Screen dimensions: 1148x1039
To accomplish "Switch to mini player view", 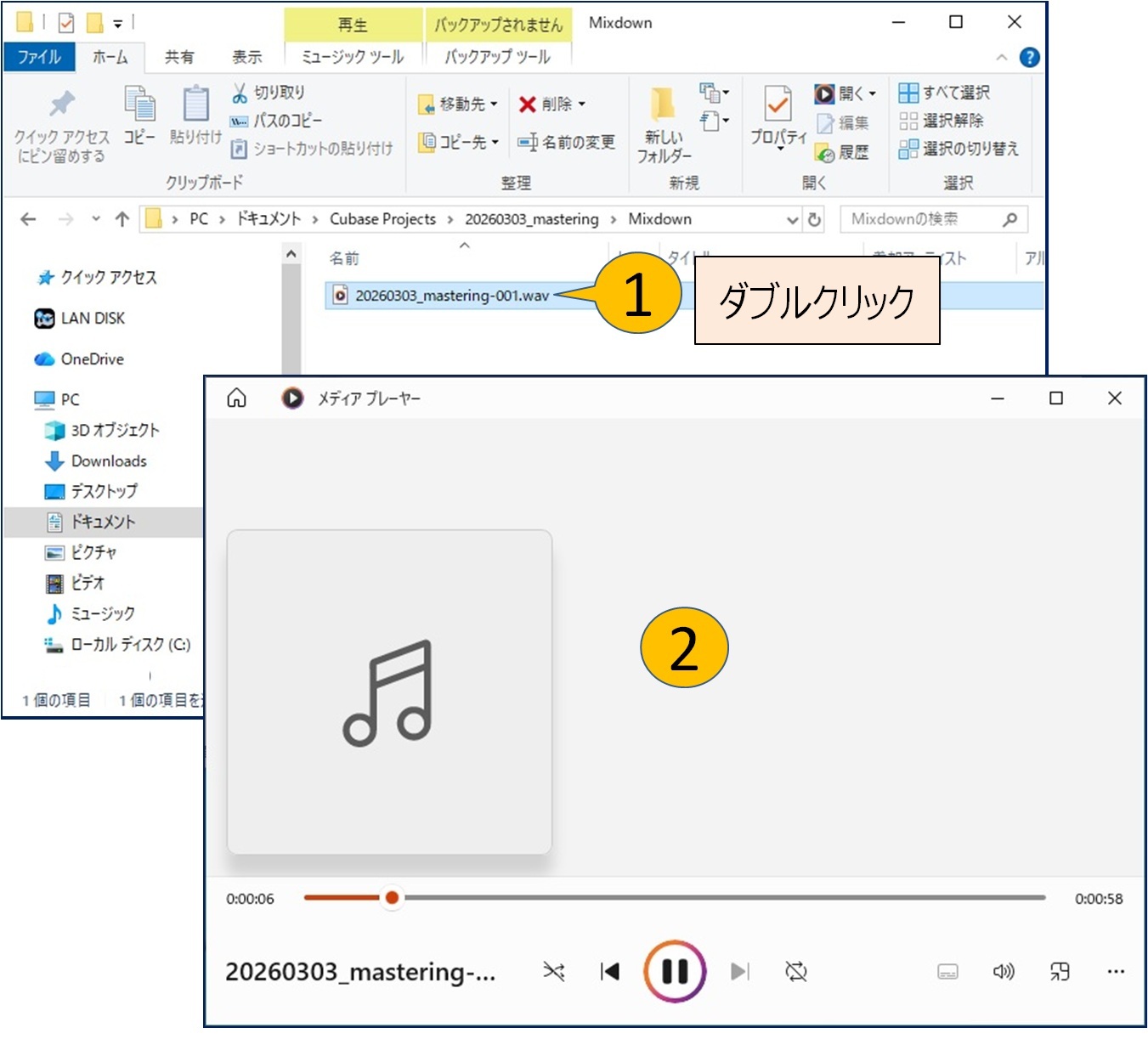I will [x=1060, y=971].
